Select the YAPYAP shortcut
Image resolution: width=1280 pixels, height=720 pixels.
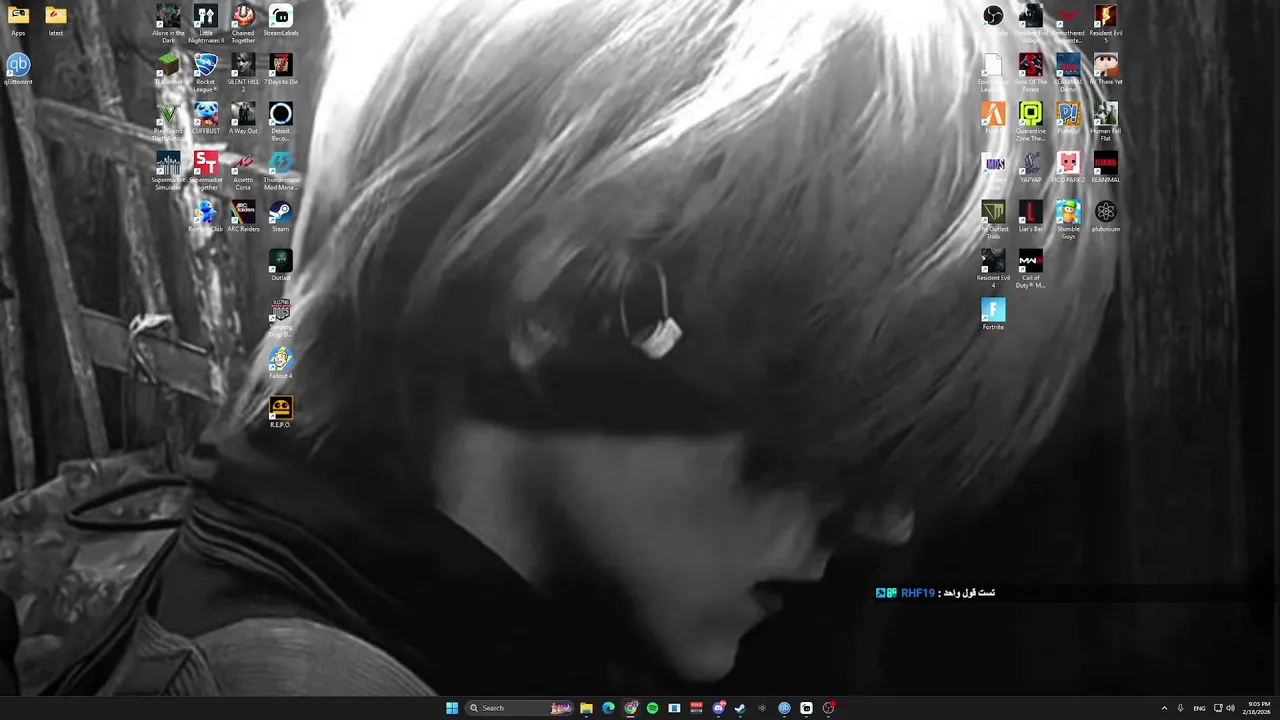[x=1031, y=168]
